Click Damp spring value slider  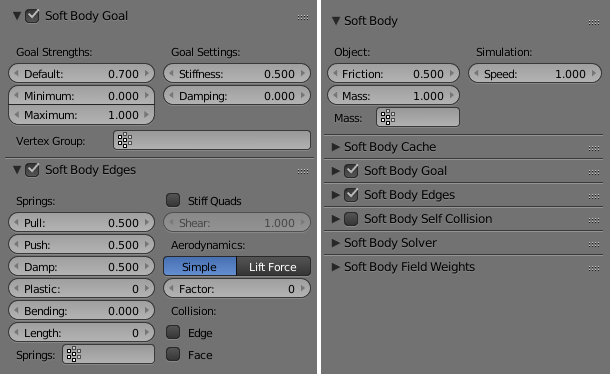click(x=81, y=267)
